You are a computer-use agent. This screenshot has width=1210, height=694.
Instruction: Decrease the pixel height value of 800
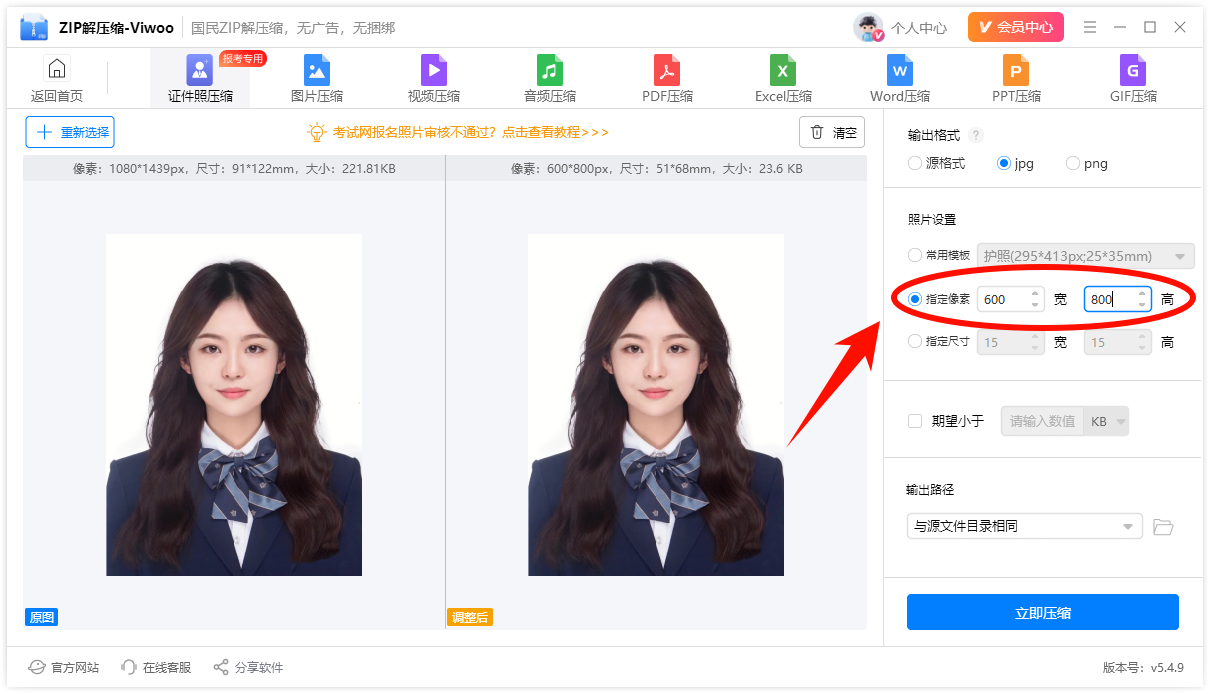[x=1142, y=305]
